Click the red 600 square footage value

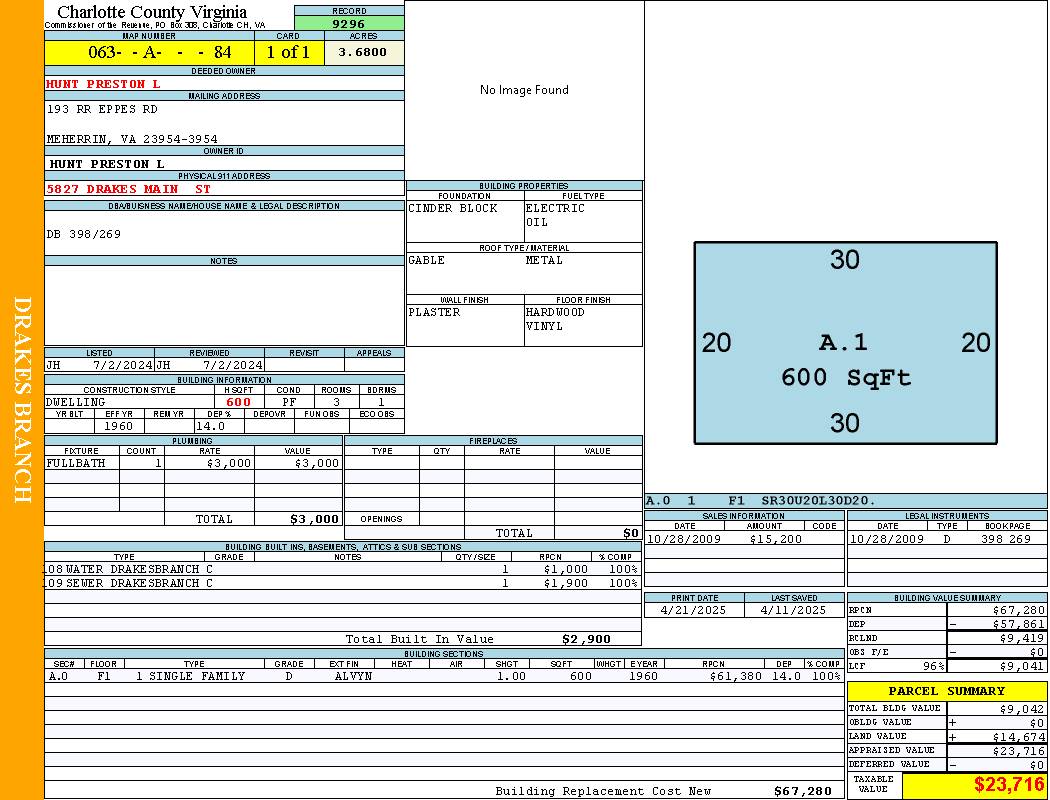coord(238,402)
